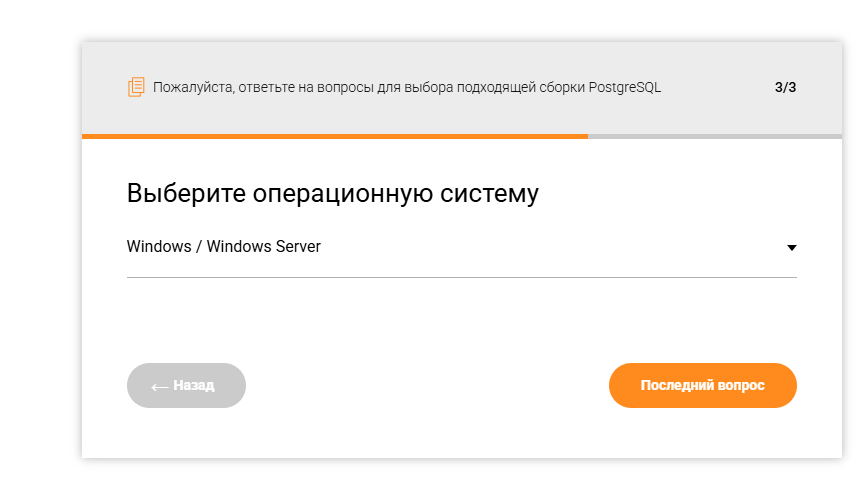859x478 pixels.
Task: Click the word PostgreSQL in the header
Action: click(x=625, y=87)
